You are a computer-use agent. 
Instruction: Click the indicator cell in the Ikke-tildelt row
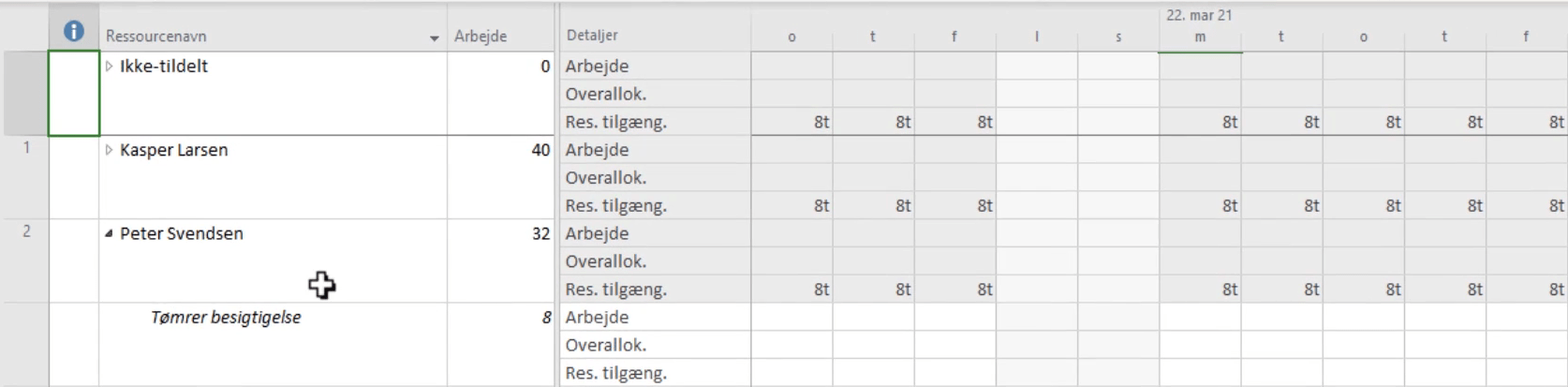pos(74,94)
